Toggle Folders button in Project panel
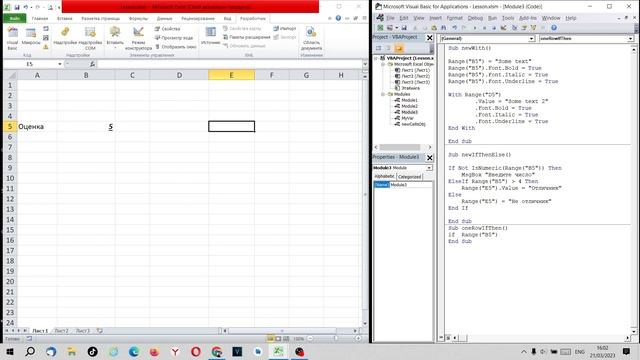Viewport: 640px width, 360px height. point(399,48)
